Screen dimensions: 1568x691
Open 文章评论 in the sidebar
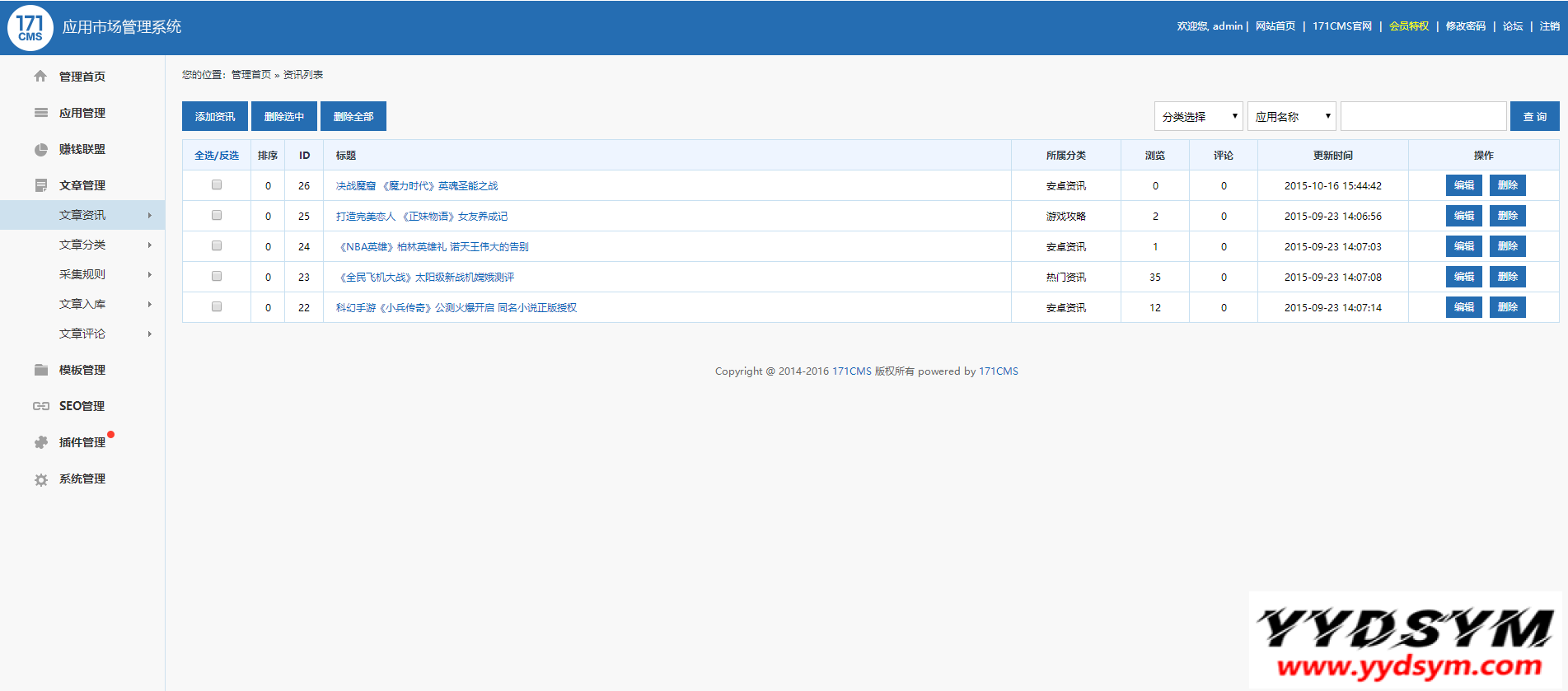click(x=82, y=334)
